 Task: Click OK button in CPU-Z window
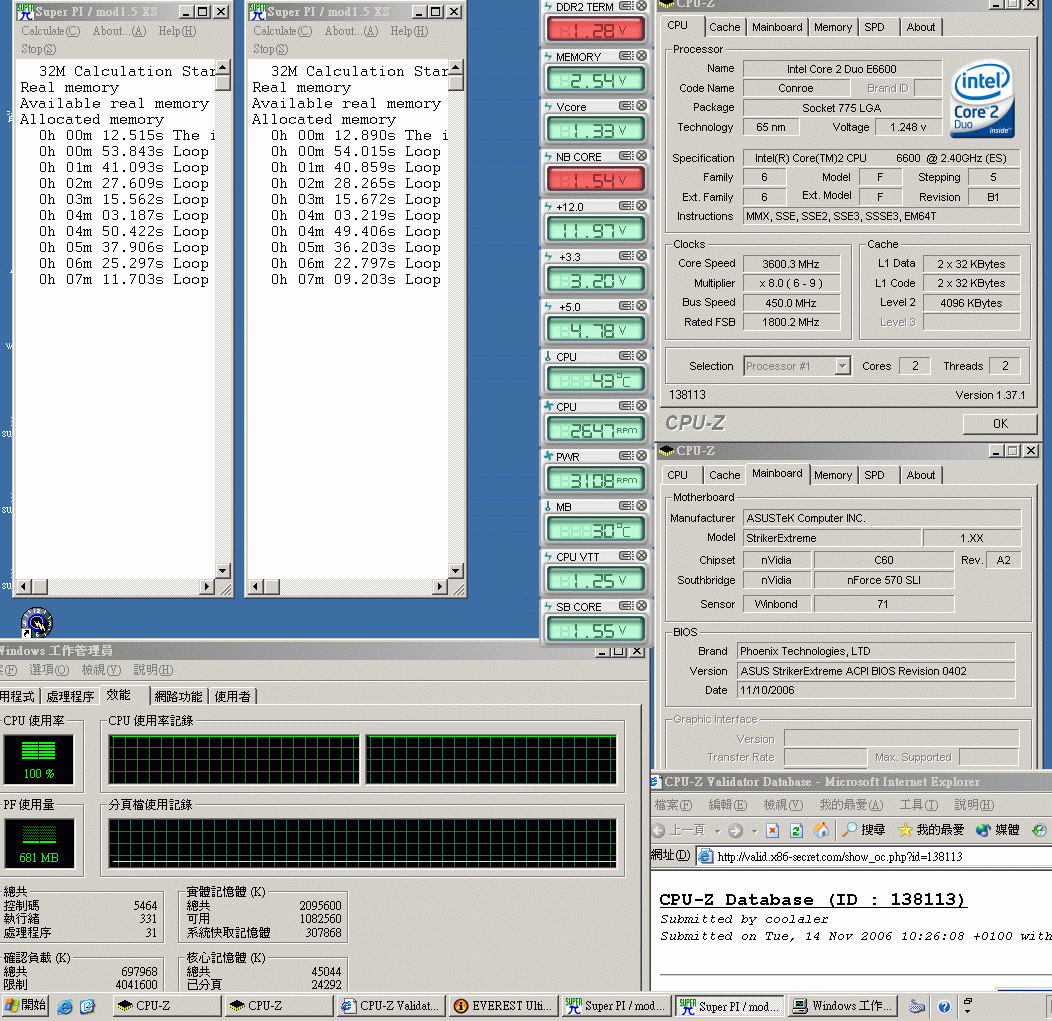point(1000,423)
